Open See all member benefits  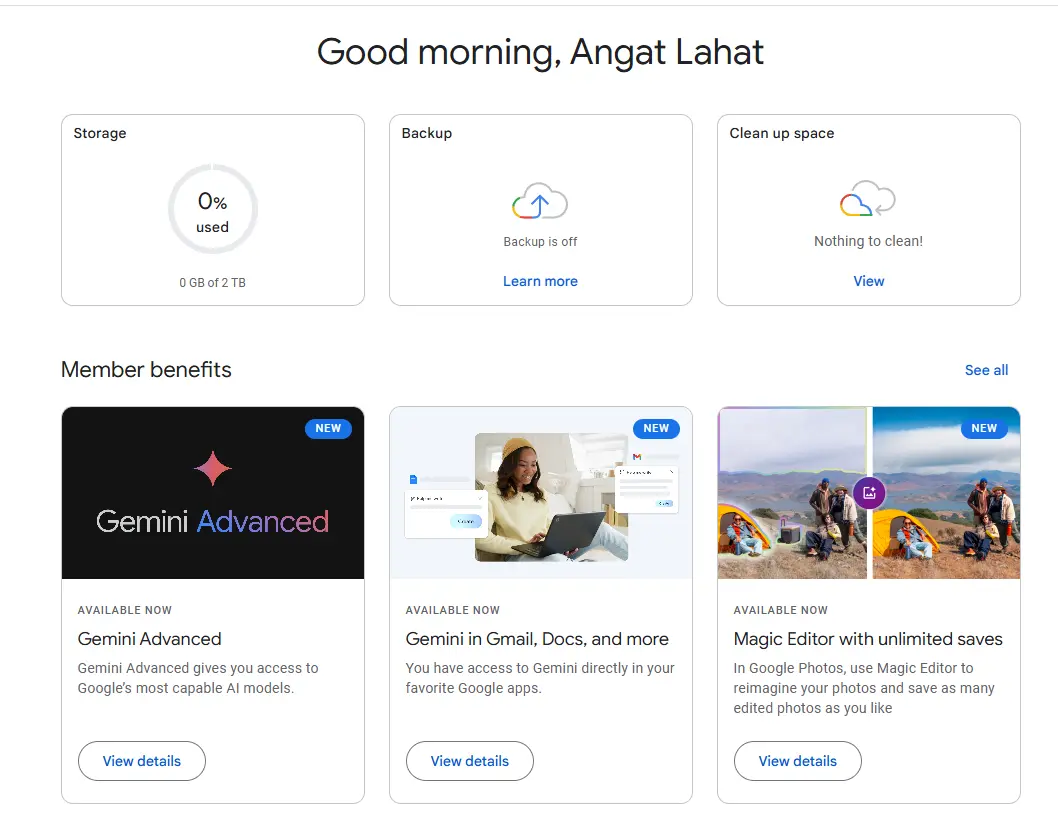tap(986, 370)
